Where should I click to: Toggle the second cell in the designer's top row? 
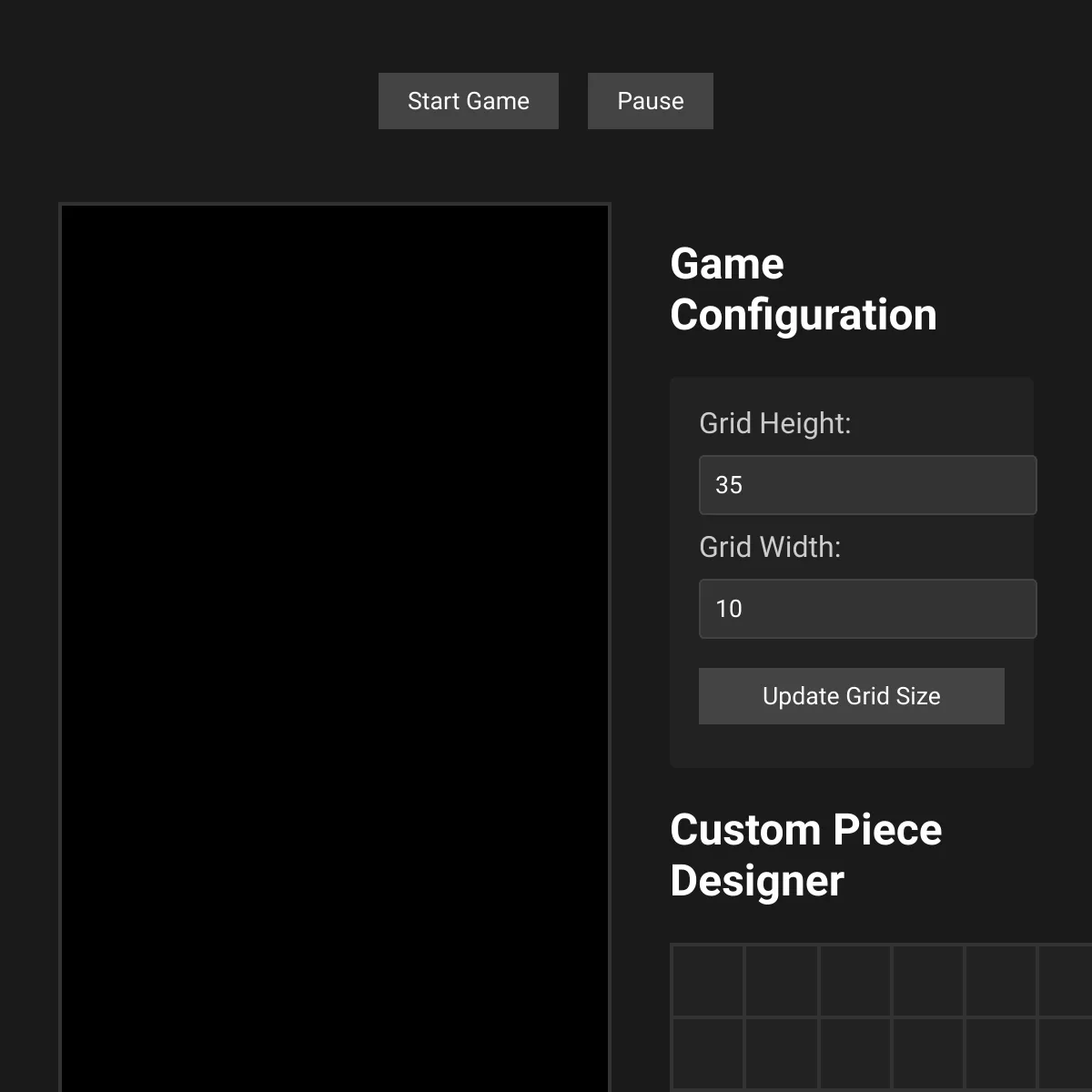783,979
